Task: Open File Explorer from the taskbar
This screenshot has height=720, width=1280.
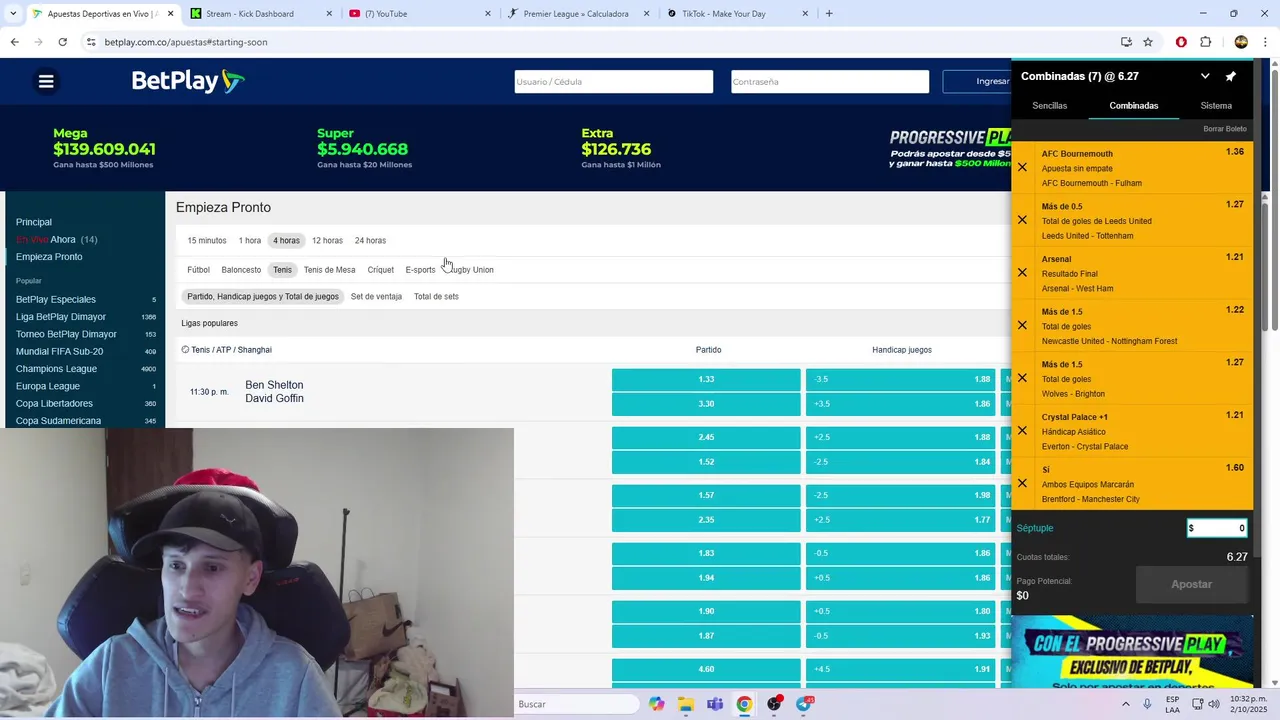Action: click(x=686, y=705)
